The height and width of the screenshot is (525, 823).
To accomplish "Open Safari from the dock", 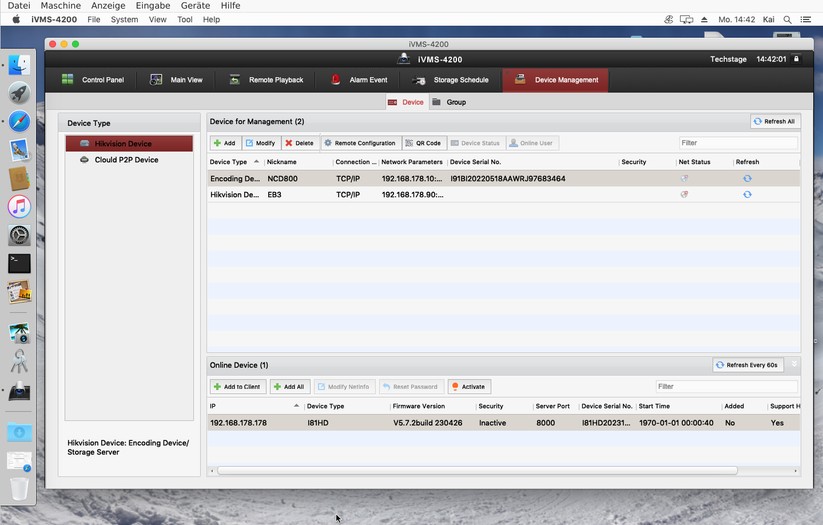I will (19, 122).
